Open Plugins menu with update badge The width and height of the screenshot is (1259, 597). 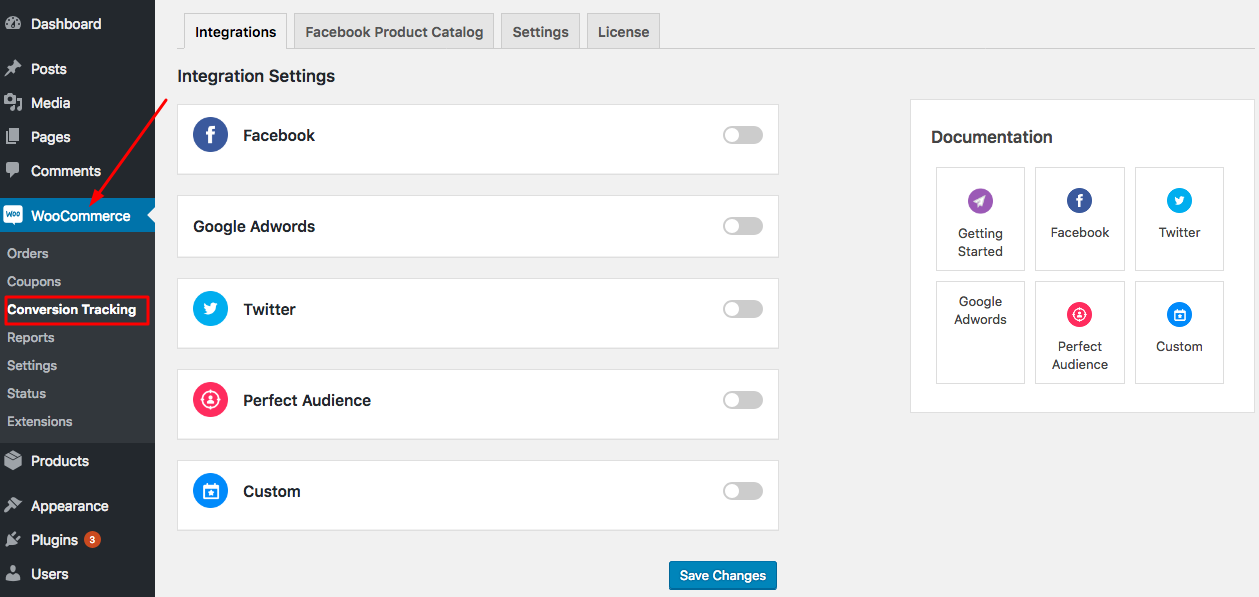click(x=54, y=540)
